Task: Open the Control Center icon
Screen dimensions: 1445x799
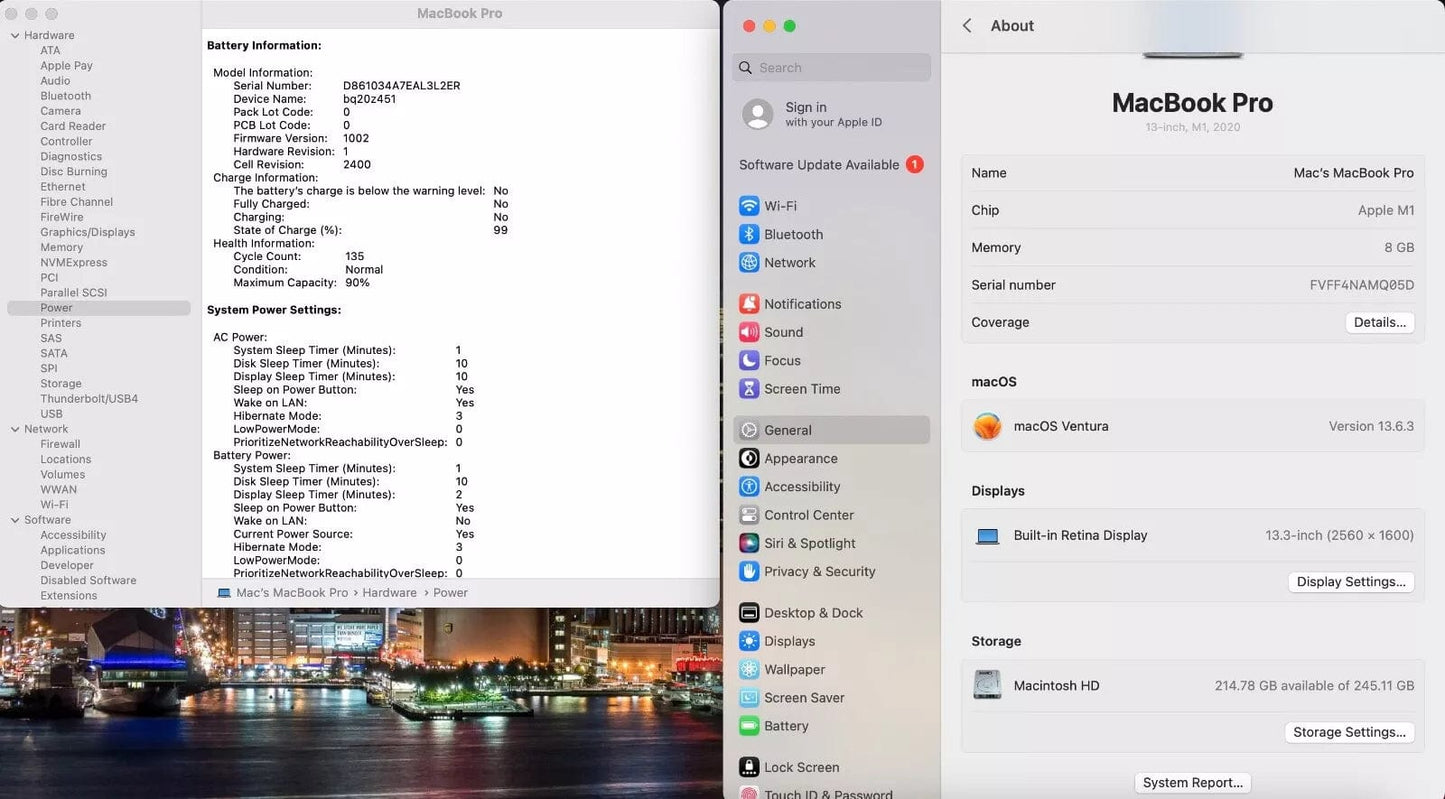Action: coord(749,515)
